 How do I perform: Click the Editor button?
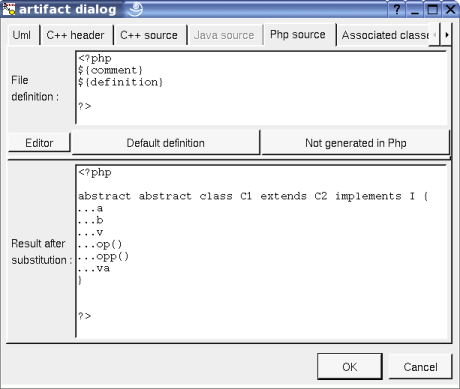[x=39, y=143]
